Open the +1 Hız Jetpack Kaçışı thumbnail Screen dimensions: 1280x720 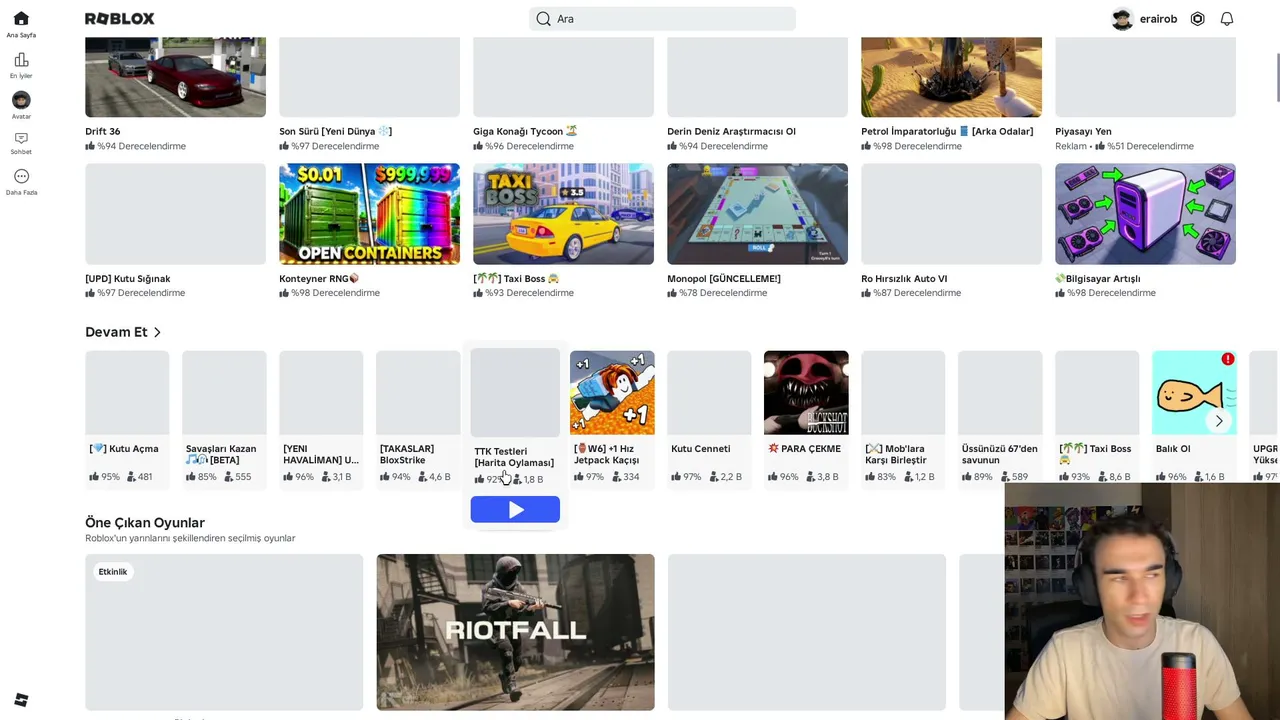click(x=612, y=393)
